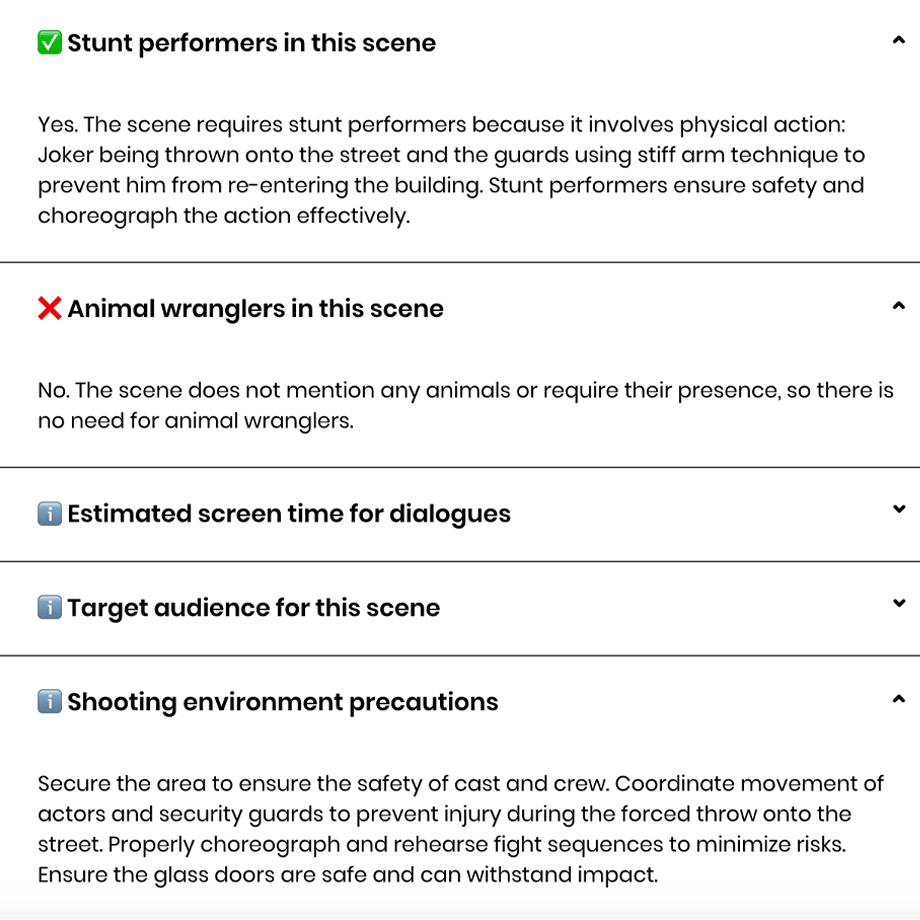Viewport: 920px width, 920px height.
Task: Click the word 'Yes.' starting the stunt answer
Action: pyautogui.click(x=57, y=124)
